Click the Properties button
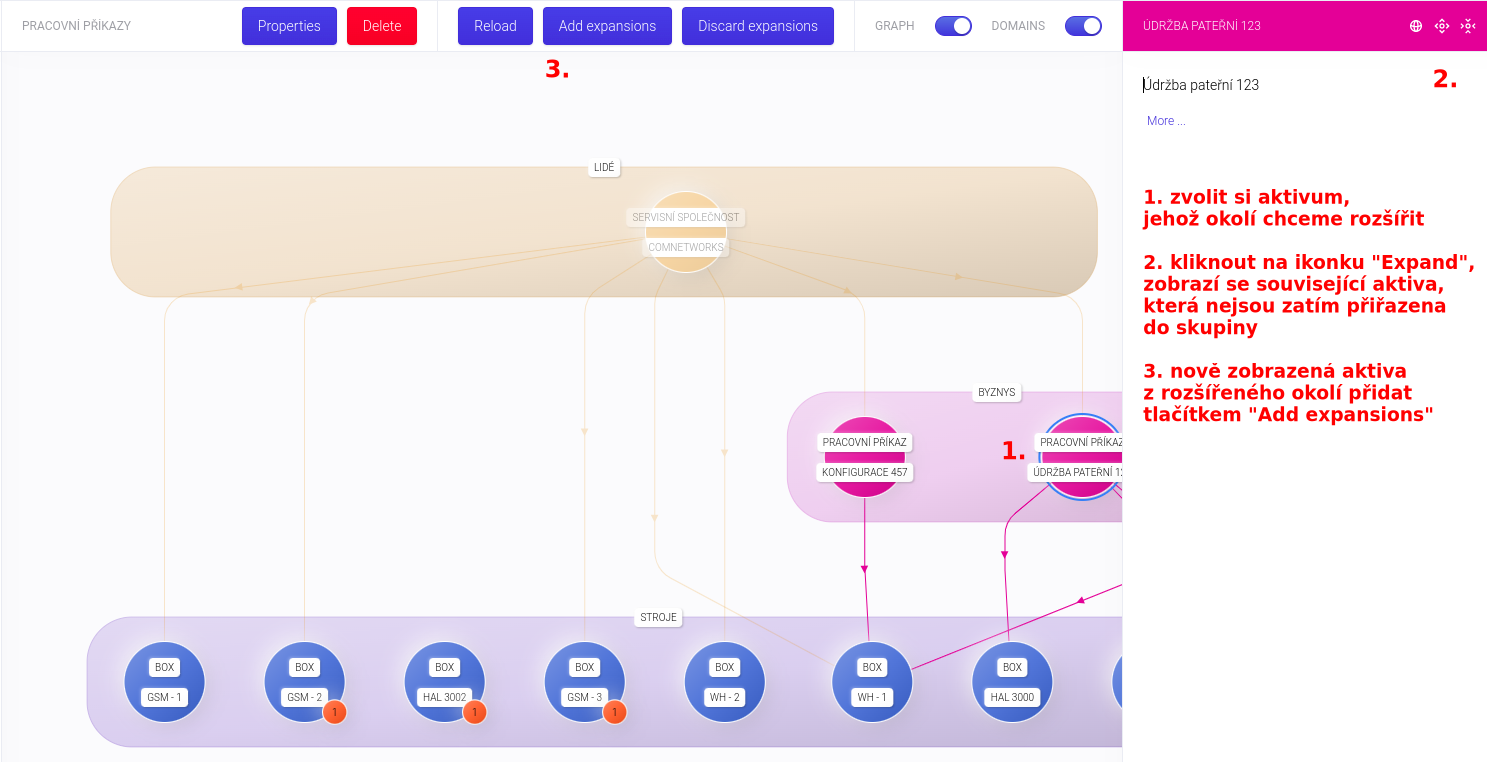The height and width of the screenshot is (762, 1487). [289, 26]
